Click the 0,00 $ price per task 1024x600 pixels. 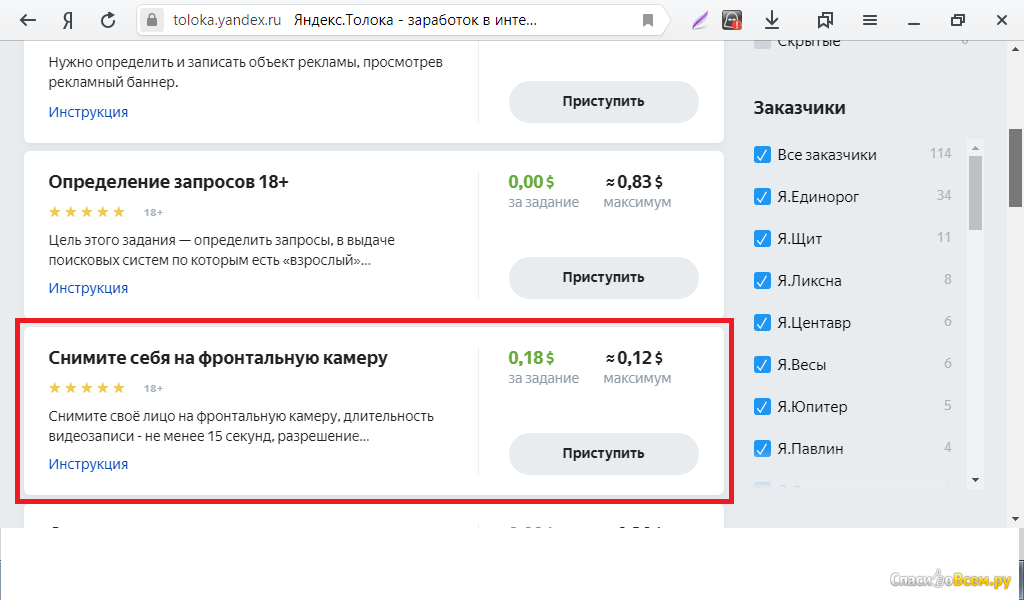click(x=531, y=182)
